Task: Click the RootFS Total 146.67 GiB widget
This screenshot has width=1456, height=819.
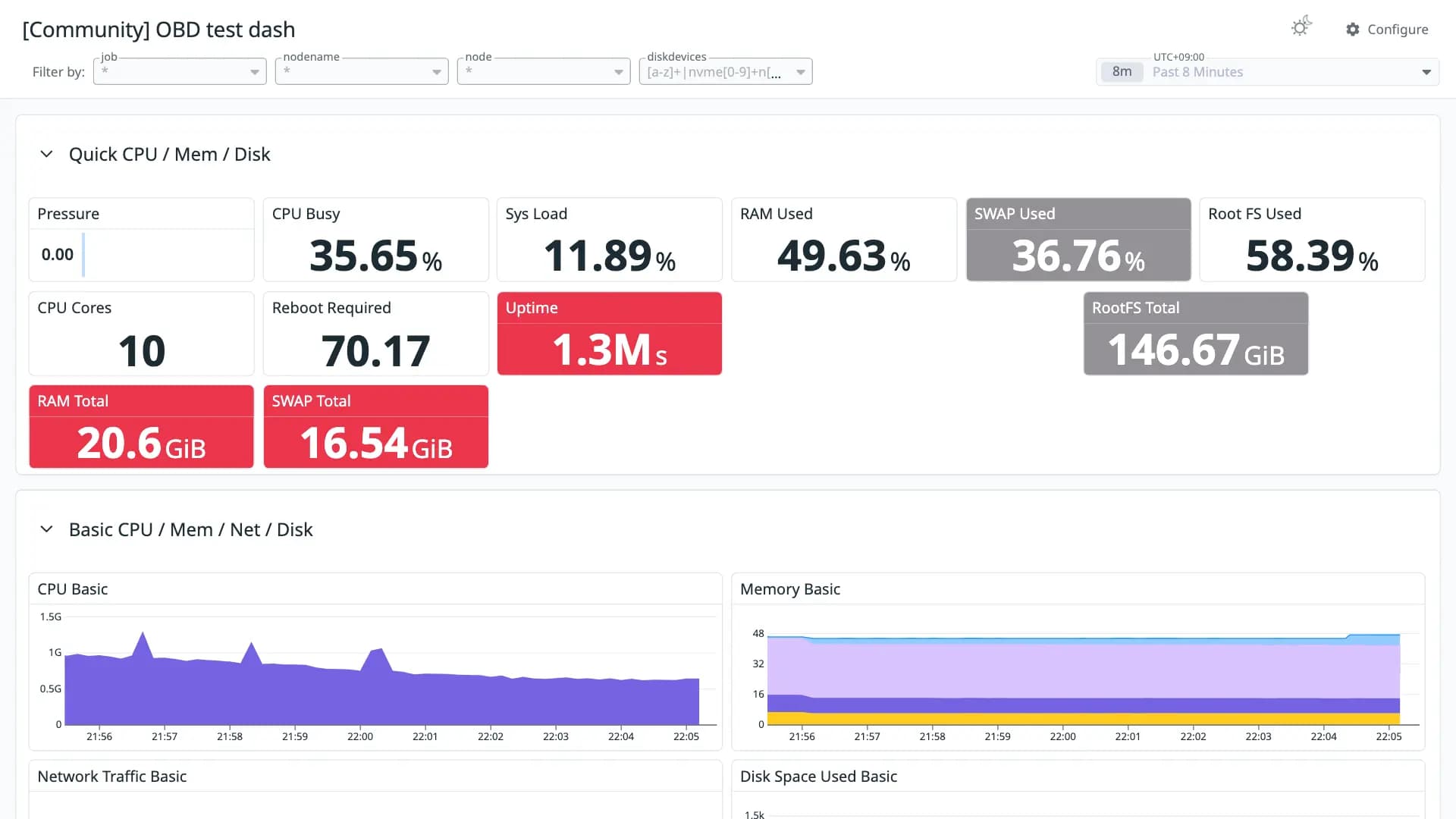Action: [x=1195, y=334]
